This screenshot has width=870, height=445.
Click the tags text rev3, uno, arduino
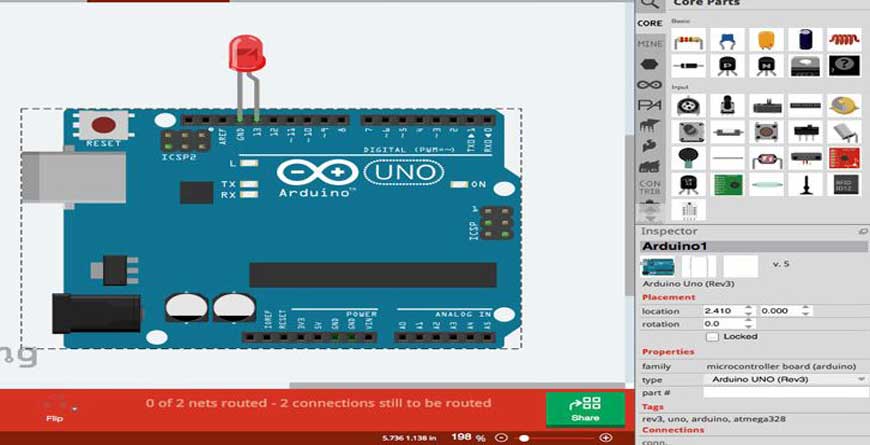[x=714, y=419]
